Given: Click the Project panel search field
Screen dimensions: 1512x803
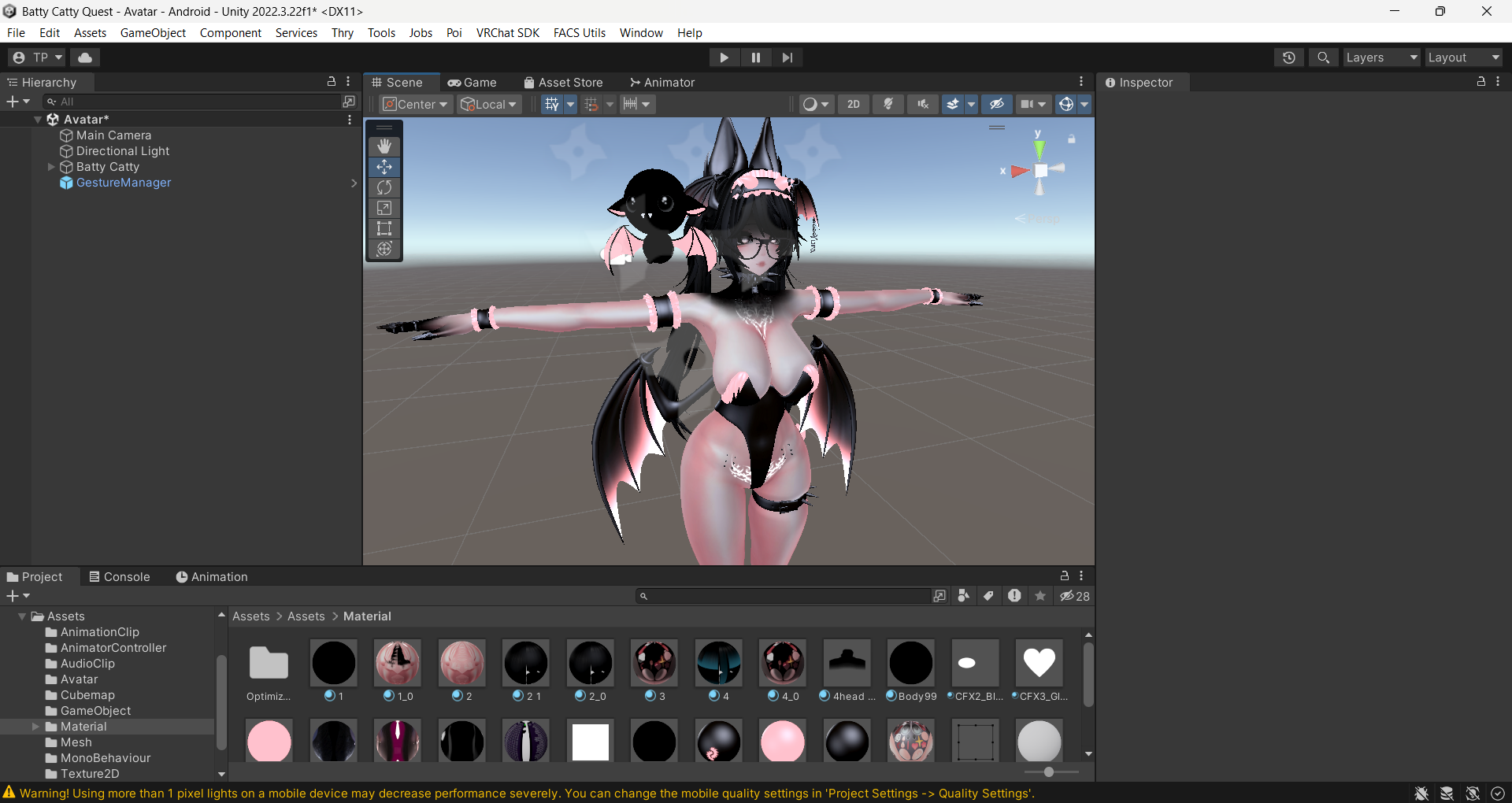Looking at the screenshot, I should click(784, 596).
